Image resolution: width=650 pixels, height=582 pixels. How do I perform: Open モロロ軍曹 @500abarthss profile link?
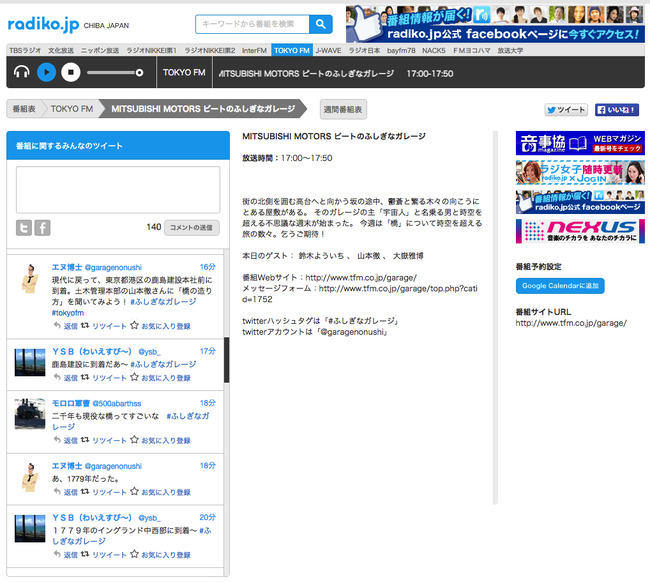pos(96,403)
